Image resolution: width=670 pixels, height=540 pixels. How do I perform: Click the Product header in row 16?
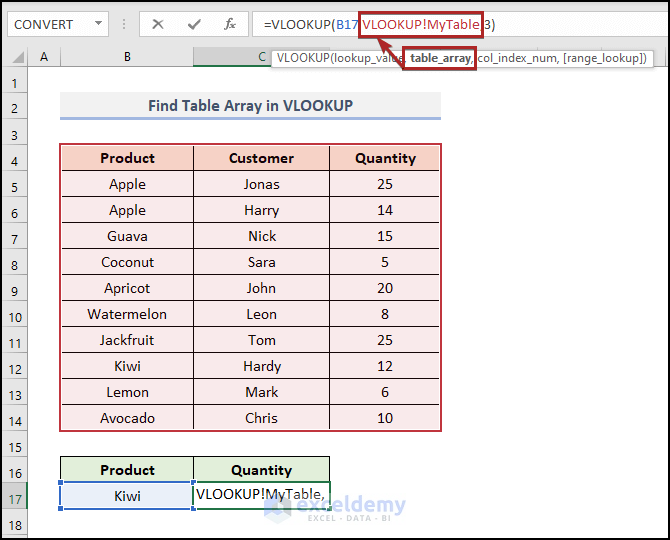point(127,470)
